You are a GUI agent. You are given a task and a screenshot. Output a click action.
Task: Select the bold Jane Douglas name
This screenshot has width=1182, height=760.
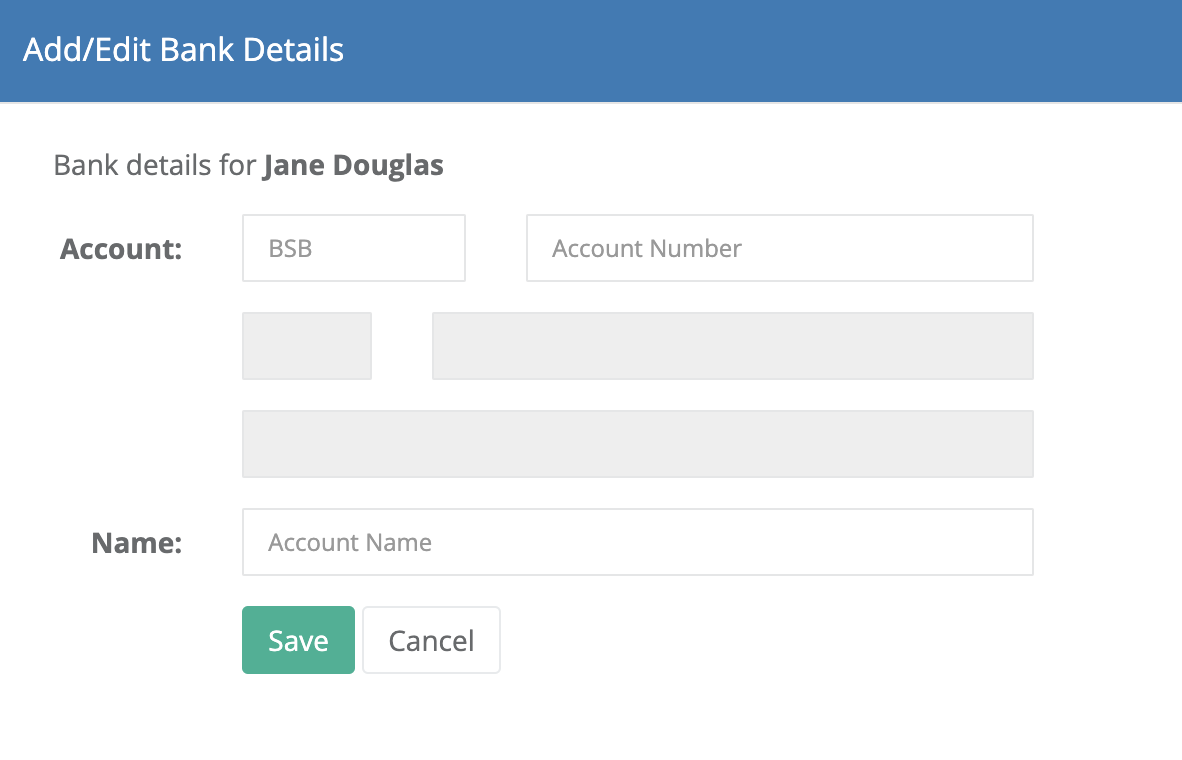click(354, 165)
